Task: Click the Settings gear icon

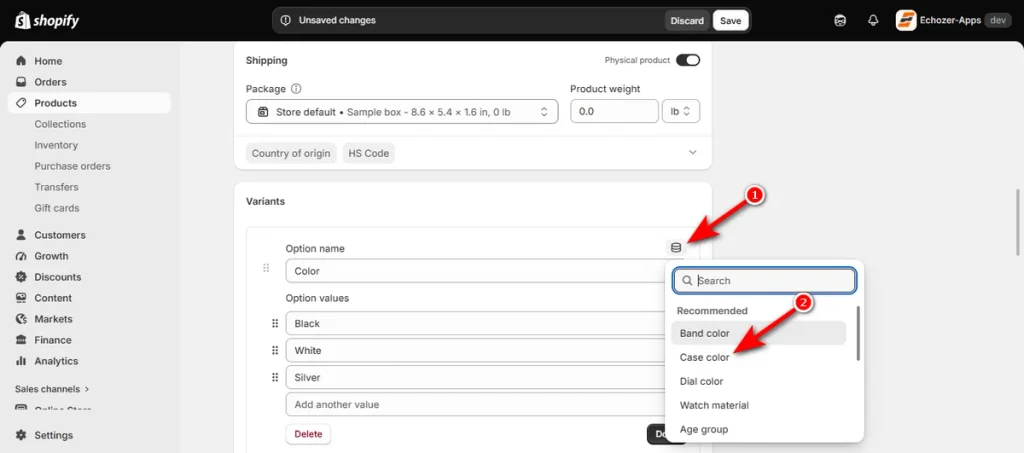Action: click(x=22, y=435)
